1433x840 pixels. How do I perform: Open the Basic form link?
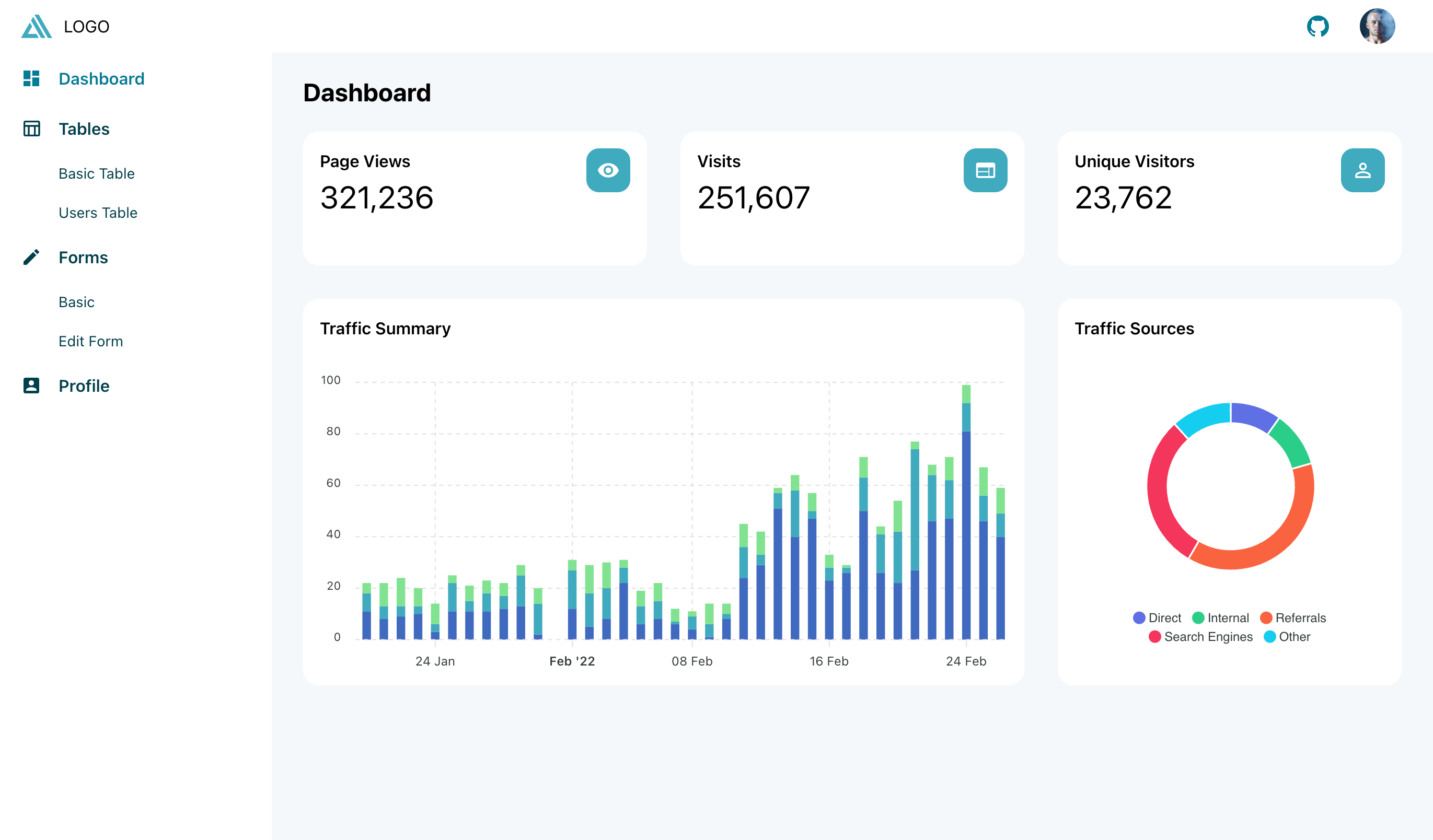coord(77,302)
